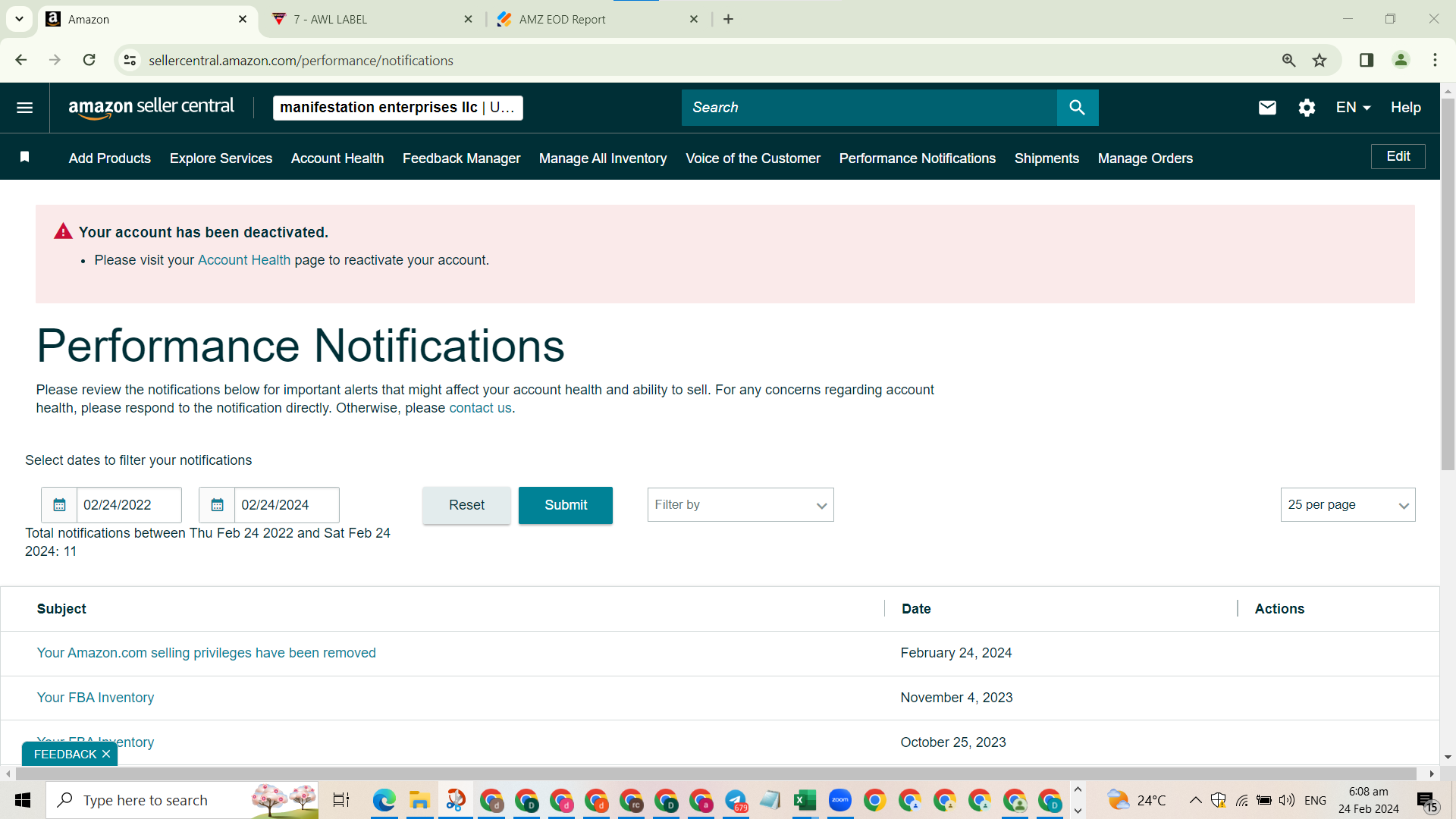This screenshot has height=819, width=1456.
Task: Open Feedback Manager
Action: click(461, 158)
